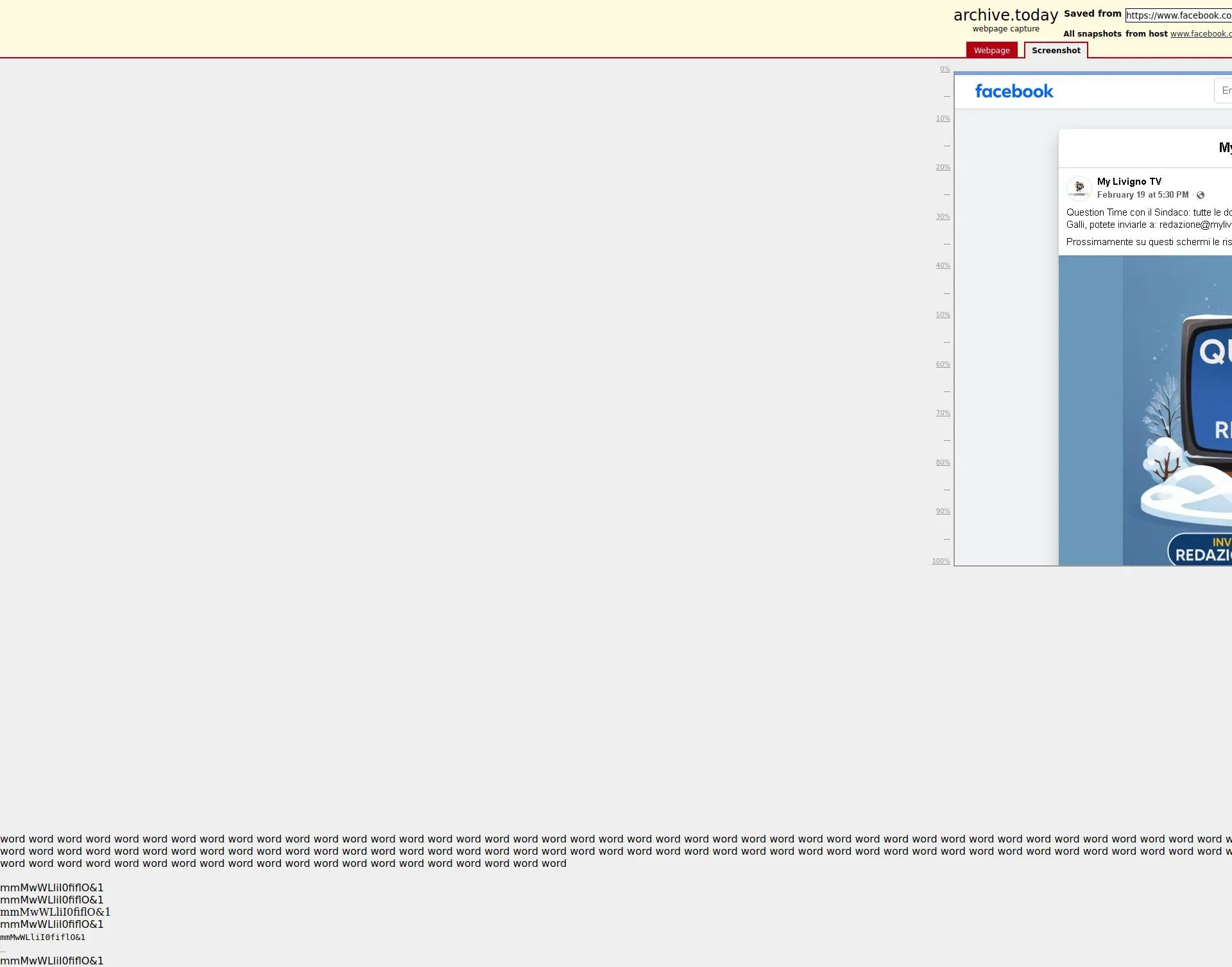Viewport: 1232px width, 967px height.
Task: Click the public globe icon on post
Action: (1201, 195)
